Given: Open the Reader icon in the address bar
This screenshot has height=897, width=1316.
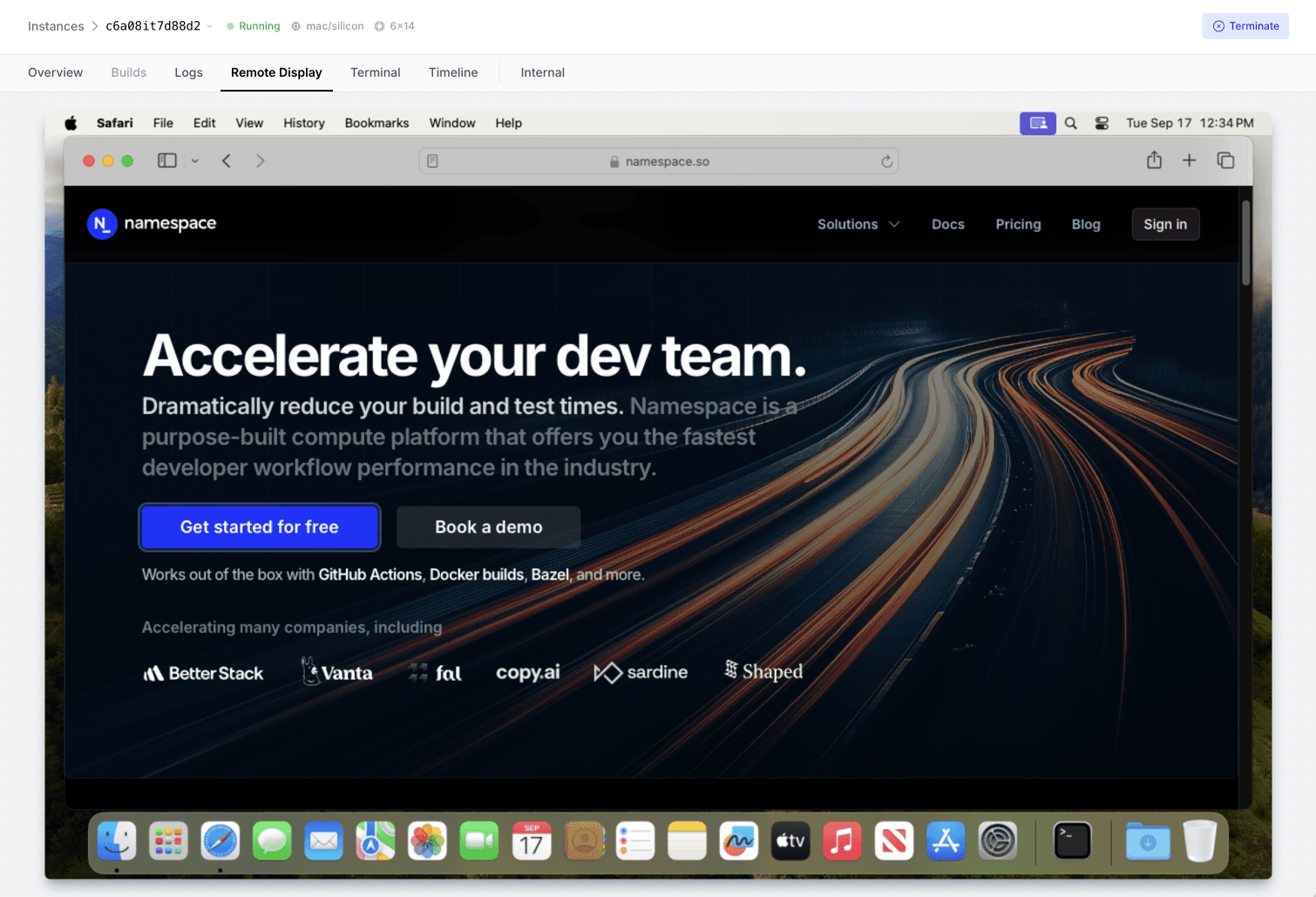Looking at the screenshot, I should (x=432, y=160).
